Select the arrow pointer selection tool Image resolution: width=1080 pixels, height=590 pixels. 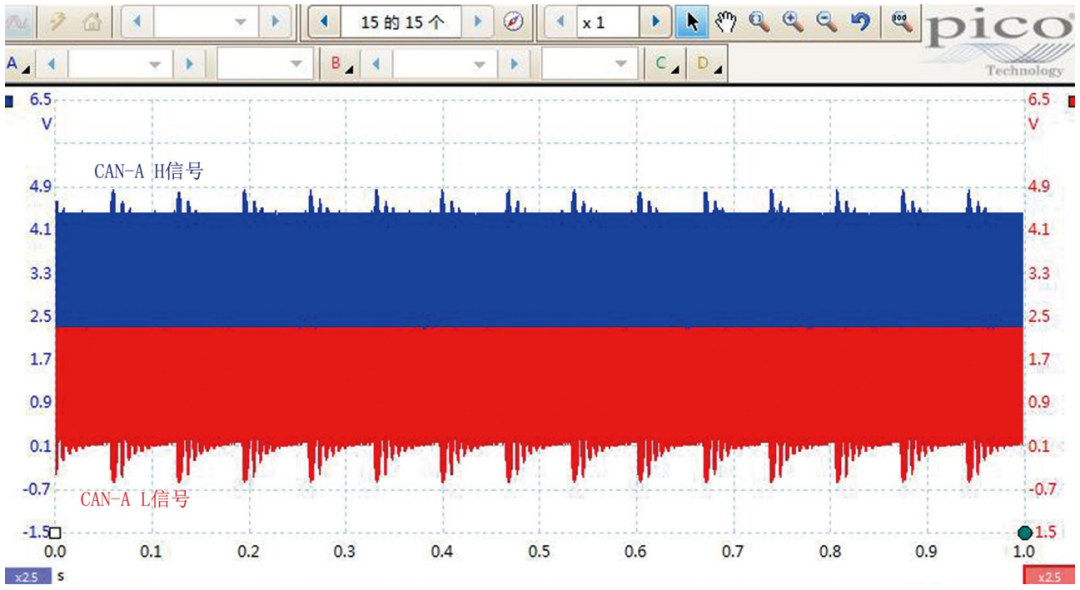pos(692,23)
